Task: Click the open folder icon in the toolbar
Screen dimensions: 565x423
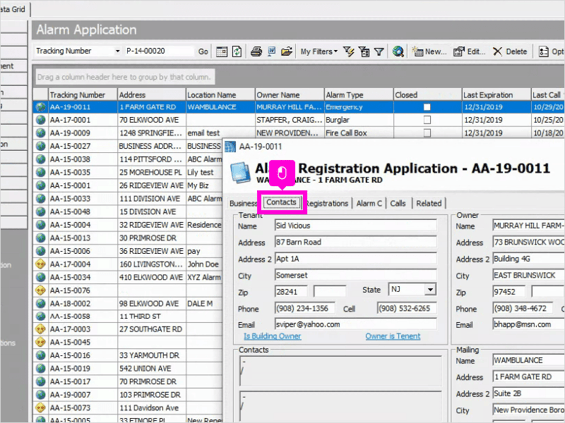Action: point(286,52)
